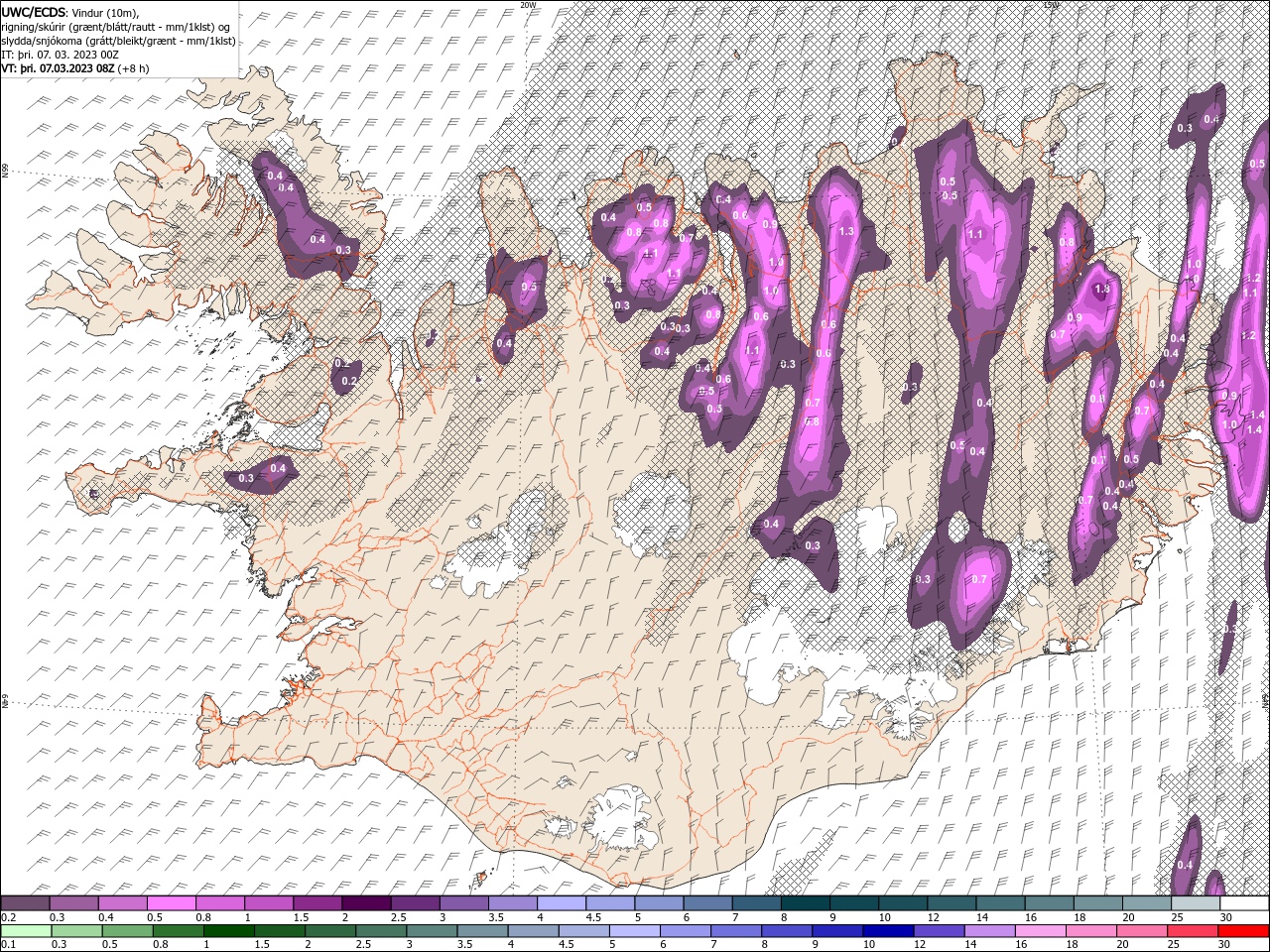Image resolution: width=1270 pixels, height=952 pixels.
Task: Click the '1.8' snowfall value on the map
Action: pos(1101,289)
